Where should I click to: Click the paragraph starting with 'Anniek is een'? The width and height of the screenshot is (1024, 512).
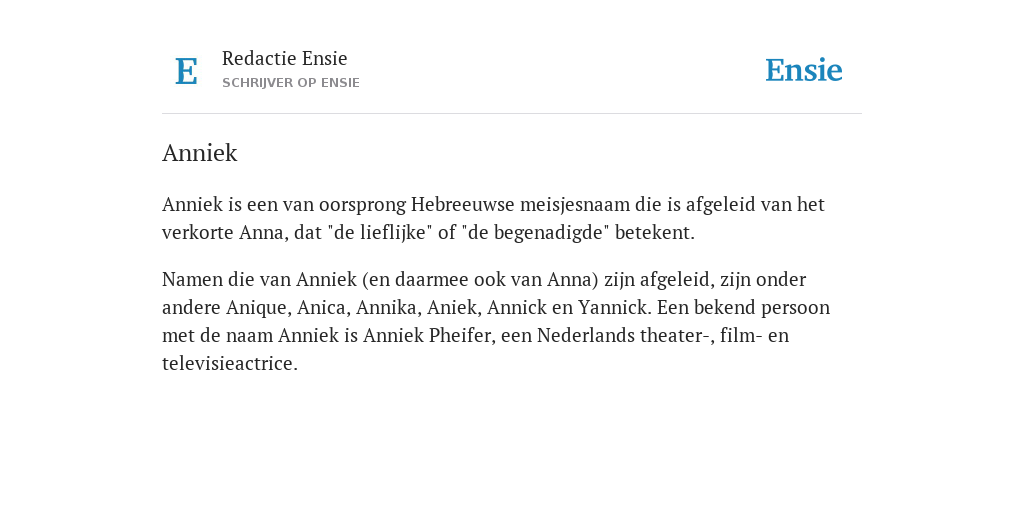pos(494,218)
